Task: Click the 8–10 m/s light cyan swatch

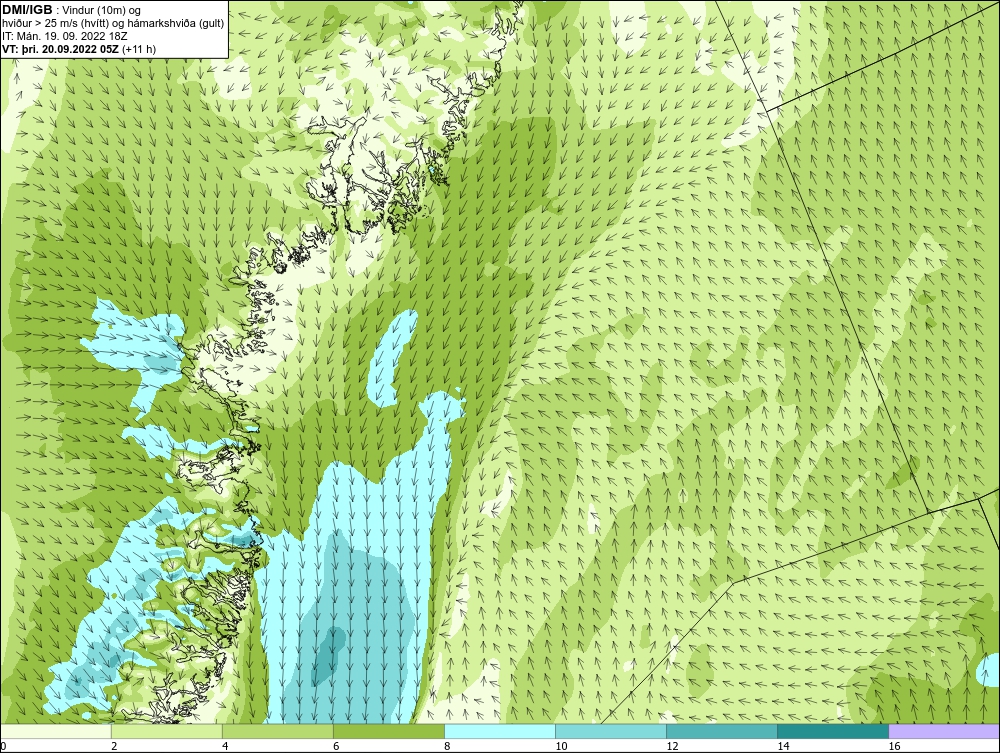Action: coord(500,731)
